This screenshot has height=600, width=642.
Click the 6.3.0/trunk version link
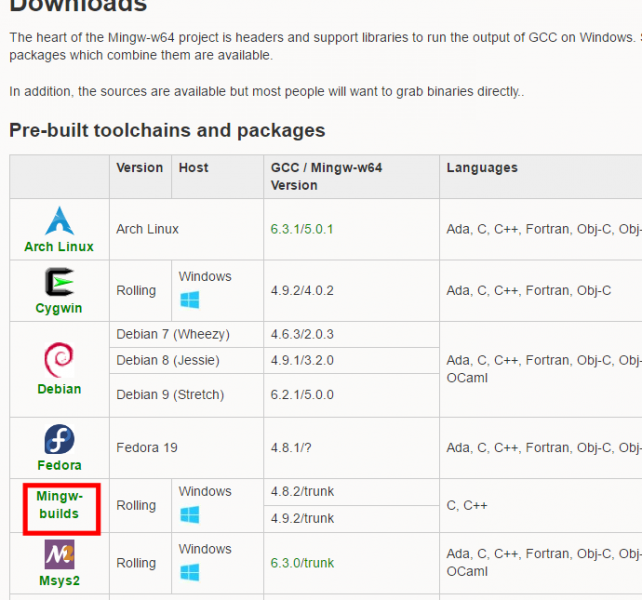click(x=301, y=563)
